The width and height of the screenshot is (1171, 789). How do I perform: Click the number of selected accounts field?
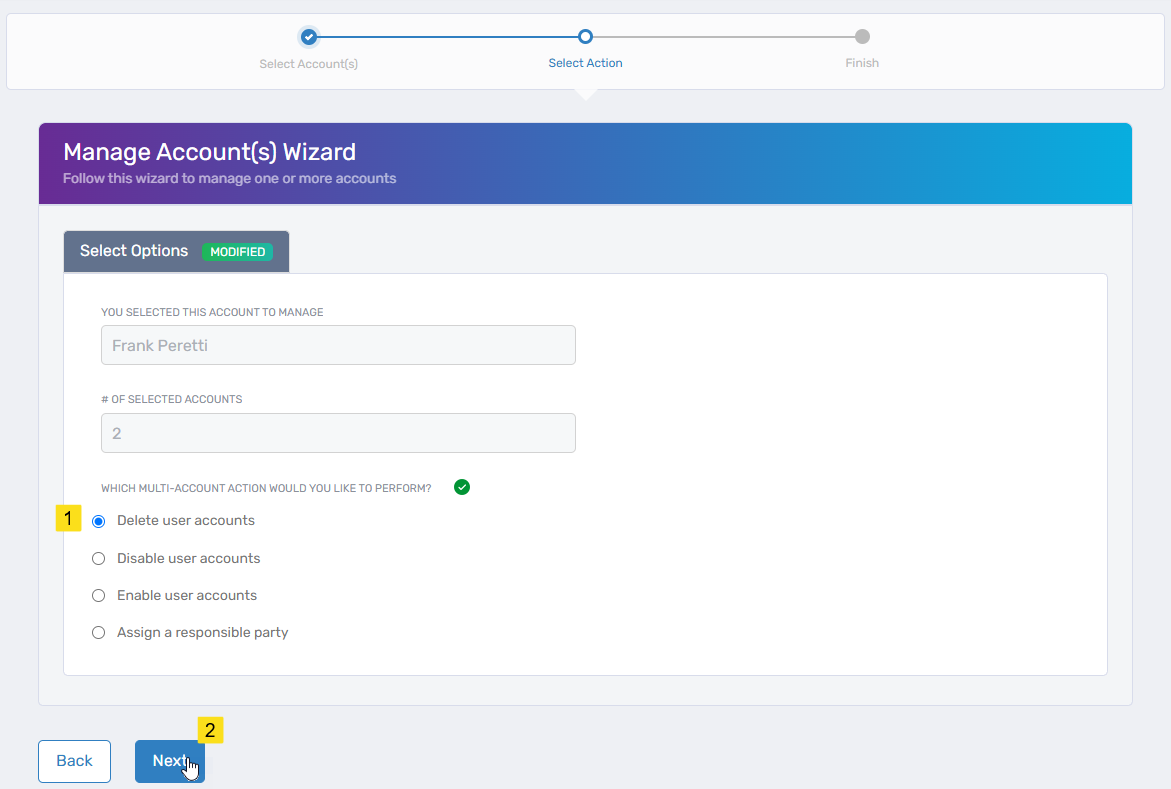click(338, 433)
